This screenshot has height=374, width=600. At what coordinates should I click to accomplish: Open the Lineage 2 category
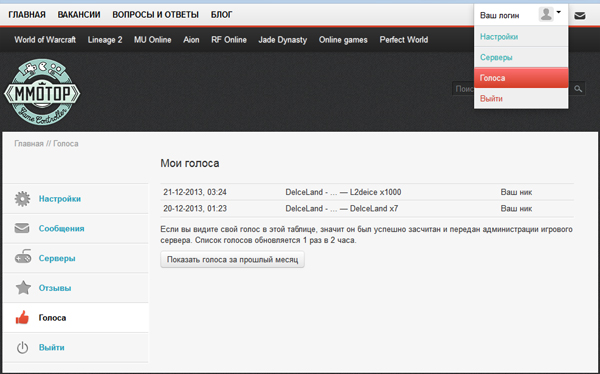click(x=105, y=40)
